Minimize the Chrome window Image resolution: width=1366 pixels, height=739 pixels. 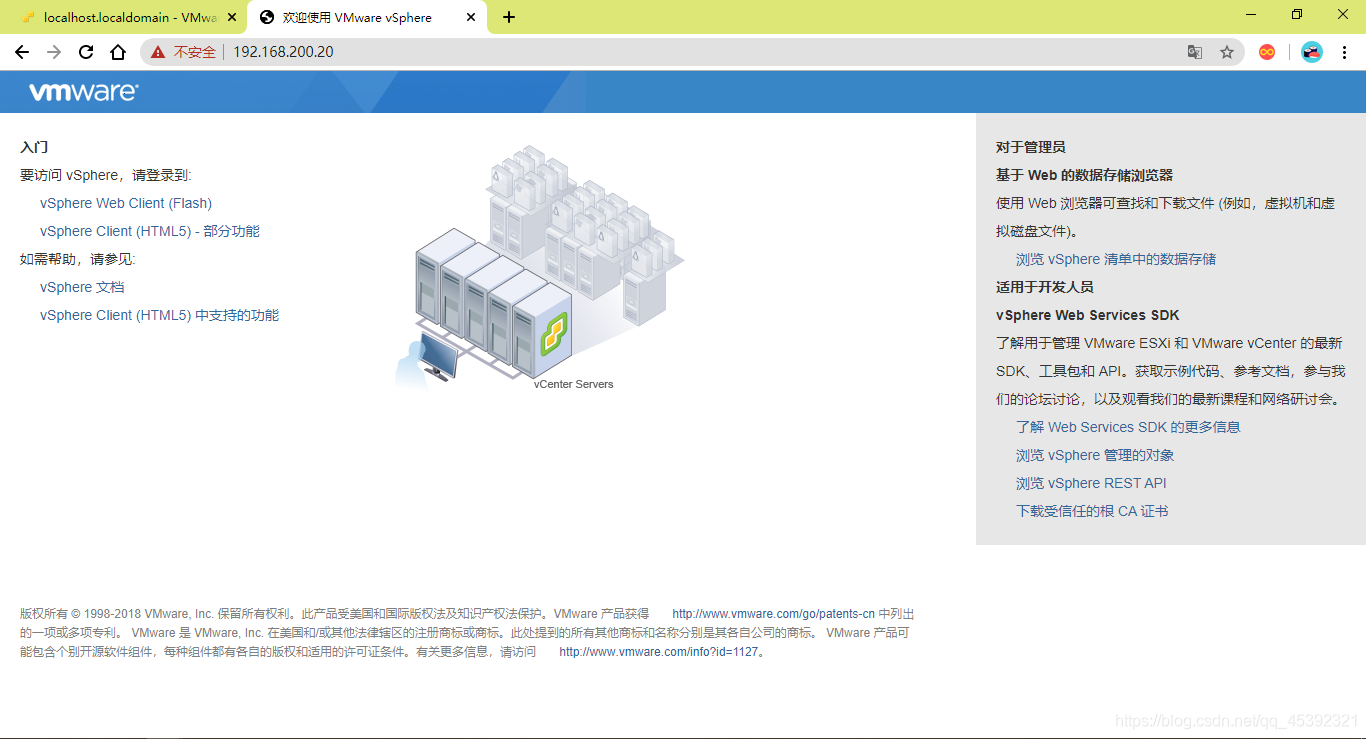[1251, 15]
